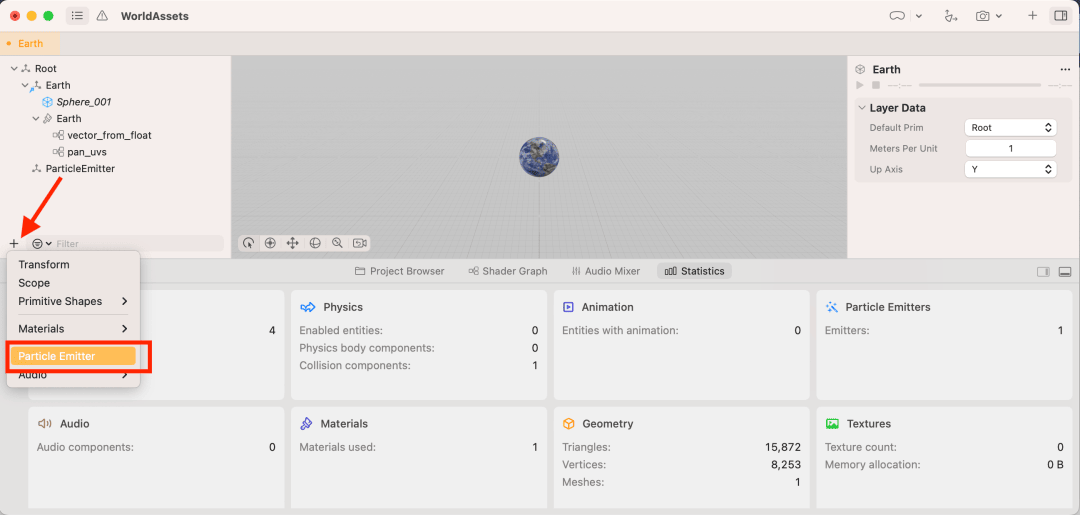Click the Physics card icon
The image size is (1080, 515).
[309, 307]
